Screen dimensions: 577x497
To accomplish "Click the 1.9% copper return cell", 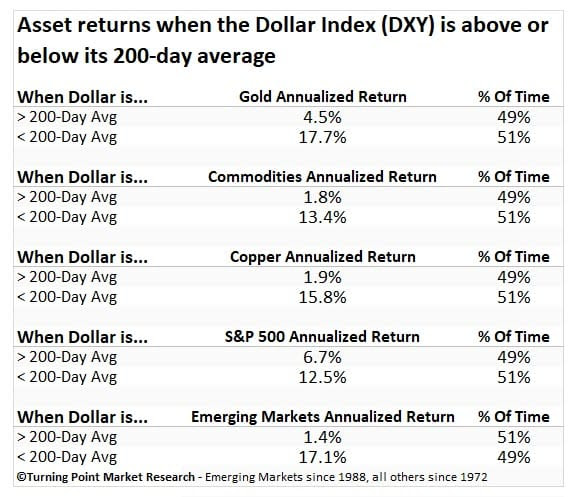I will [322, 277].
